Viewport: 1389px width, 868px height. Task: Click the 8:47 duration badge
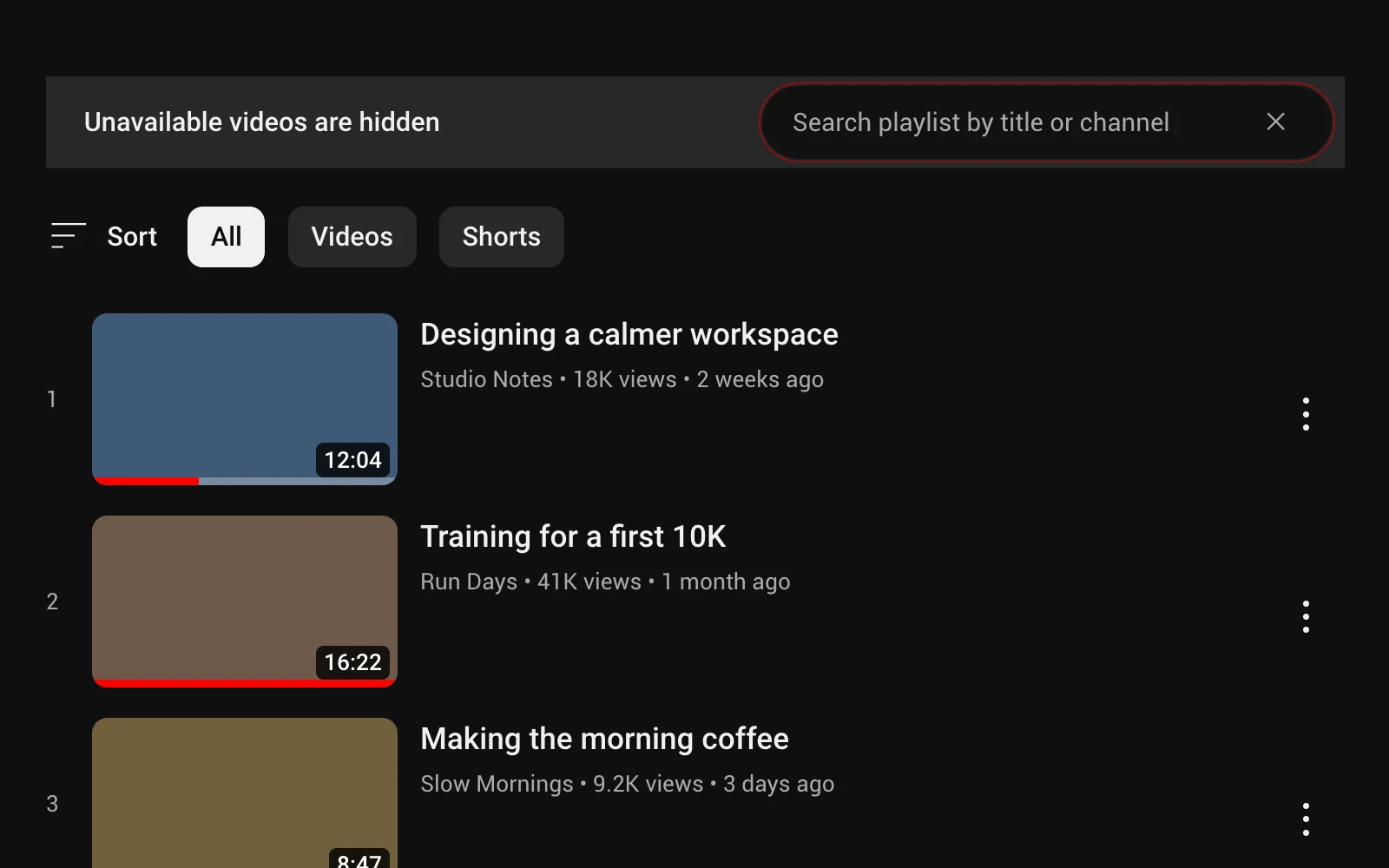[359, 858]
